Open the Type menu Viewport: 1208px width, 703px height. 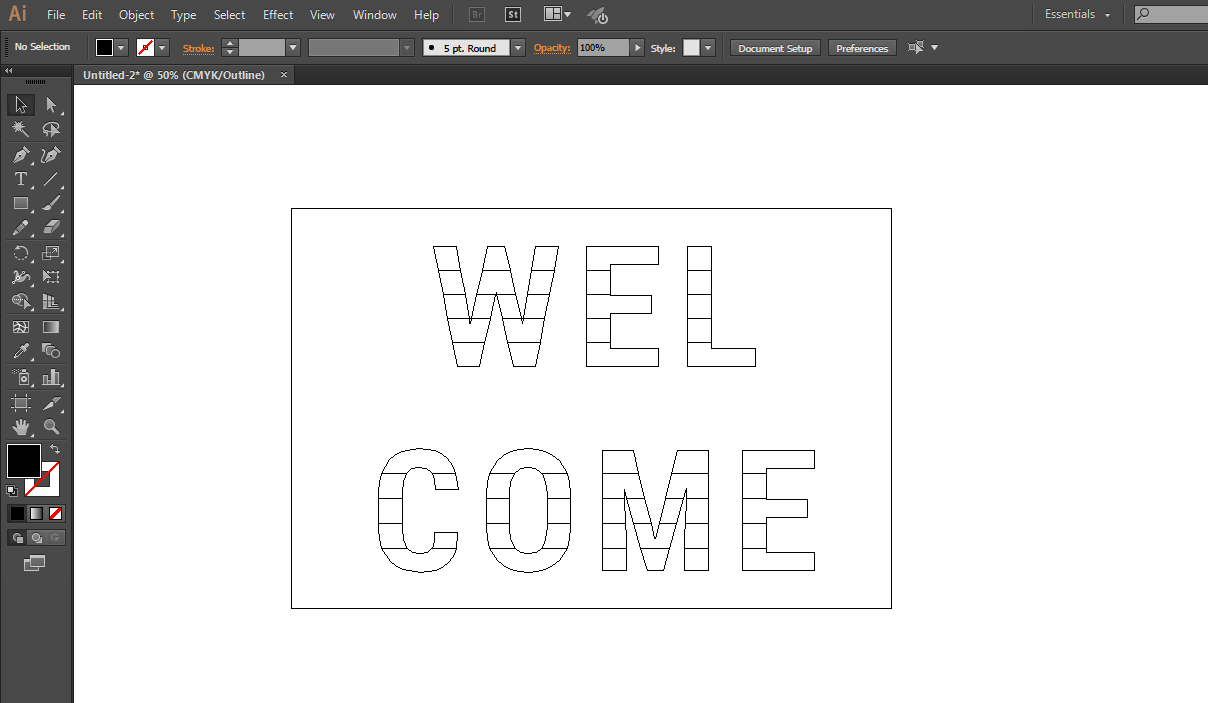[x=183, y=15]
